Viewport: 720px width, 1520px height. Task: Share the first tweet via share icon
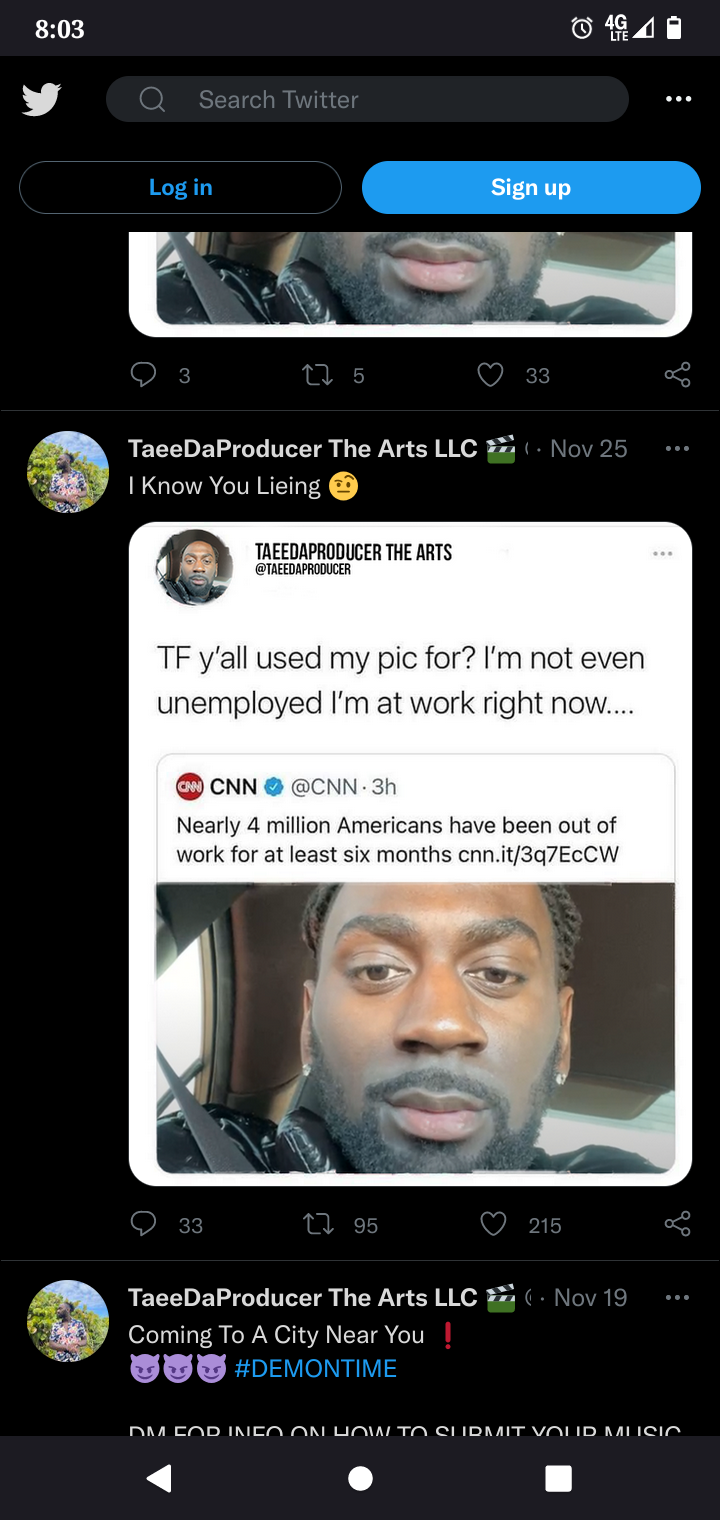coord(677,375)
